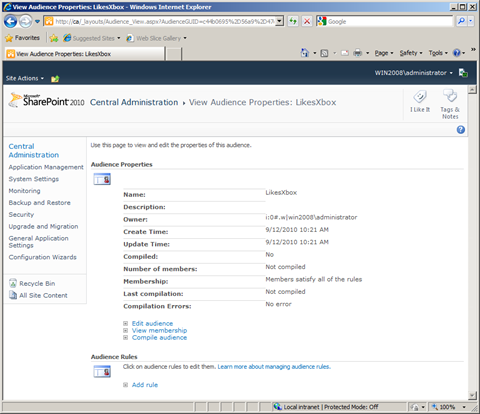Open Backup and Restore
The width and height of the screenshot is (480, 414).
click(40, 203)
